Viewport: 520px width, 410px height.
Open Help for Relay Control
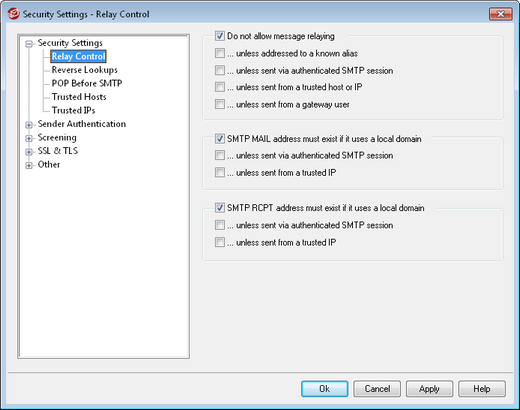click(x=482, y=389)
